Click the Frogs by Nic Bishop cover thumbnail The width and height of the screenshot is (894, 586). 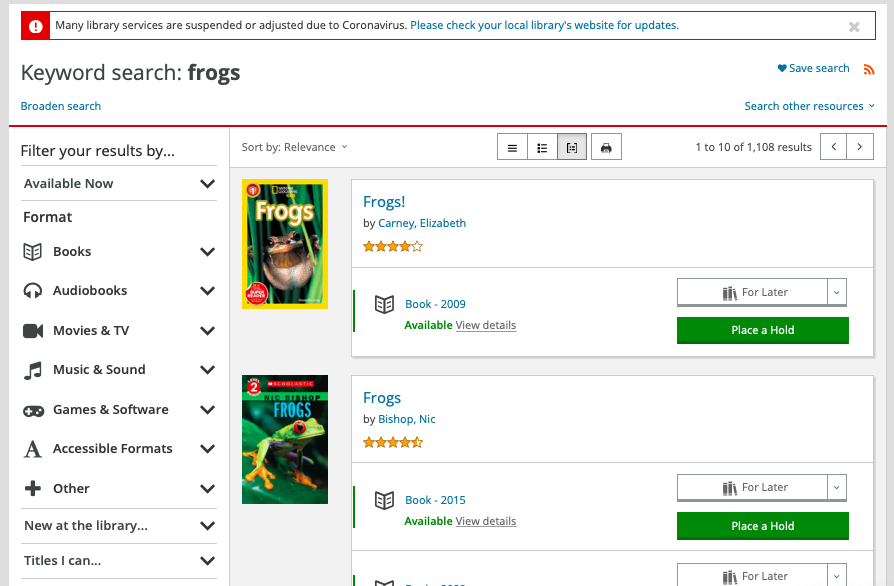[x=285, y=440]
